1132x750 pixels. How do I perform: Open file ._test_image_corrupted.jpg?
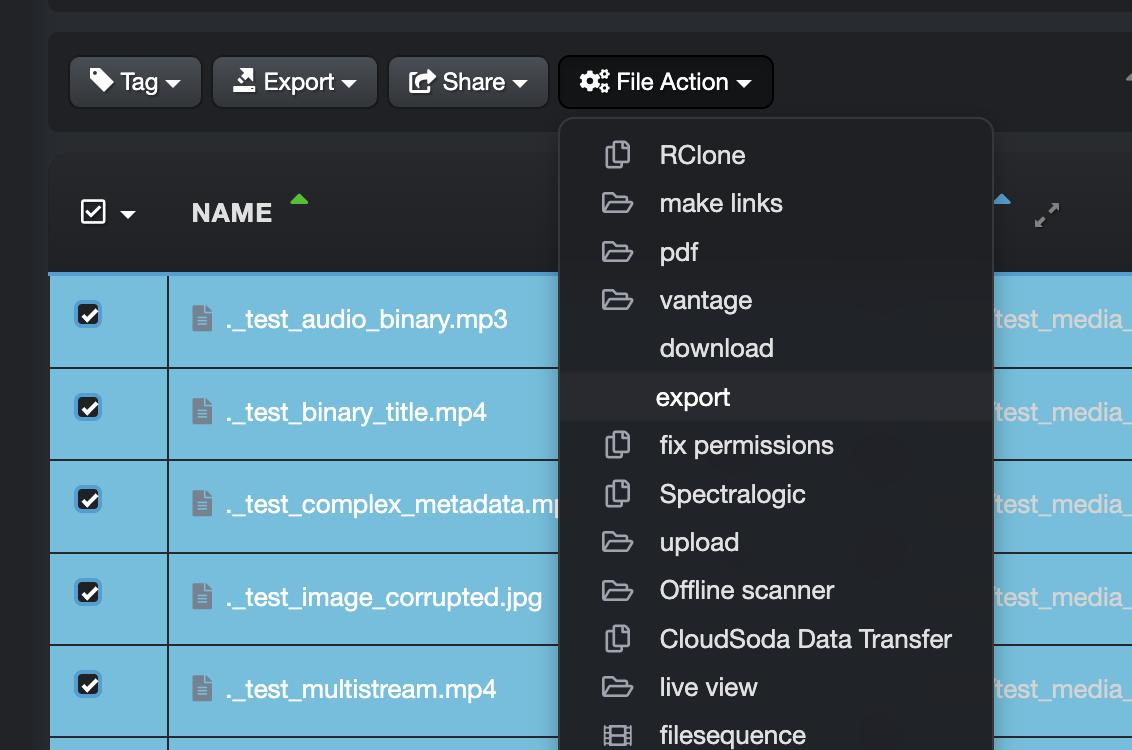click(x=383, y=597)
